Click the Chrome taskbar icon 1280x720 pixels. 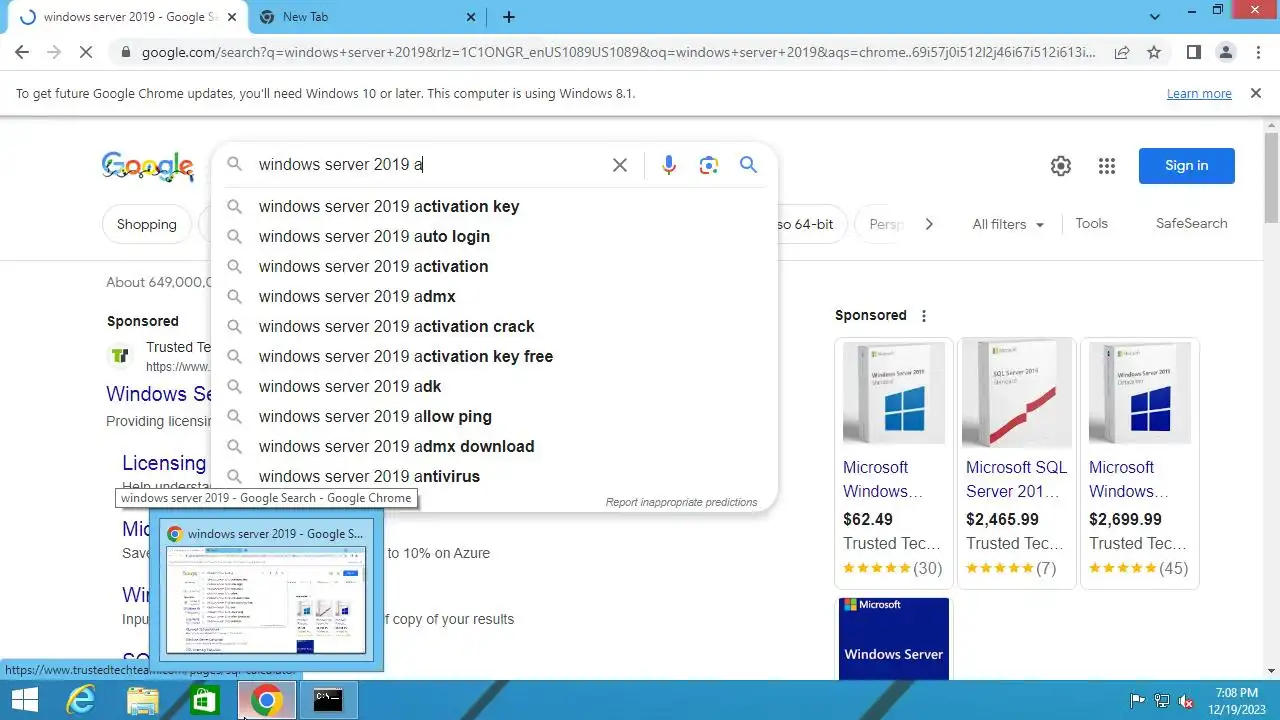point(266,700)
